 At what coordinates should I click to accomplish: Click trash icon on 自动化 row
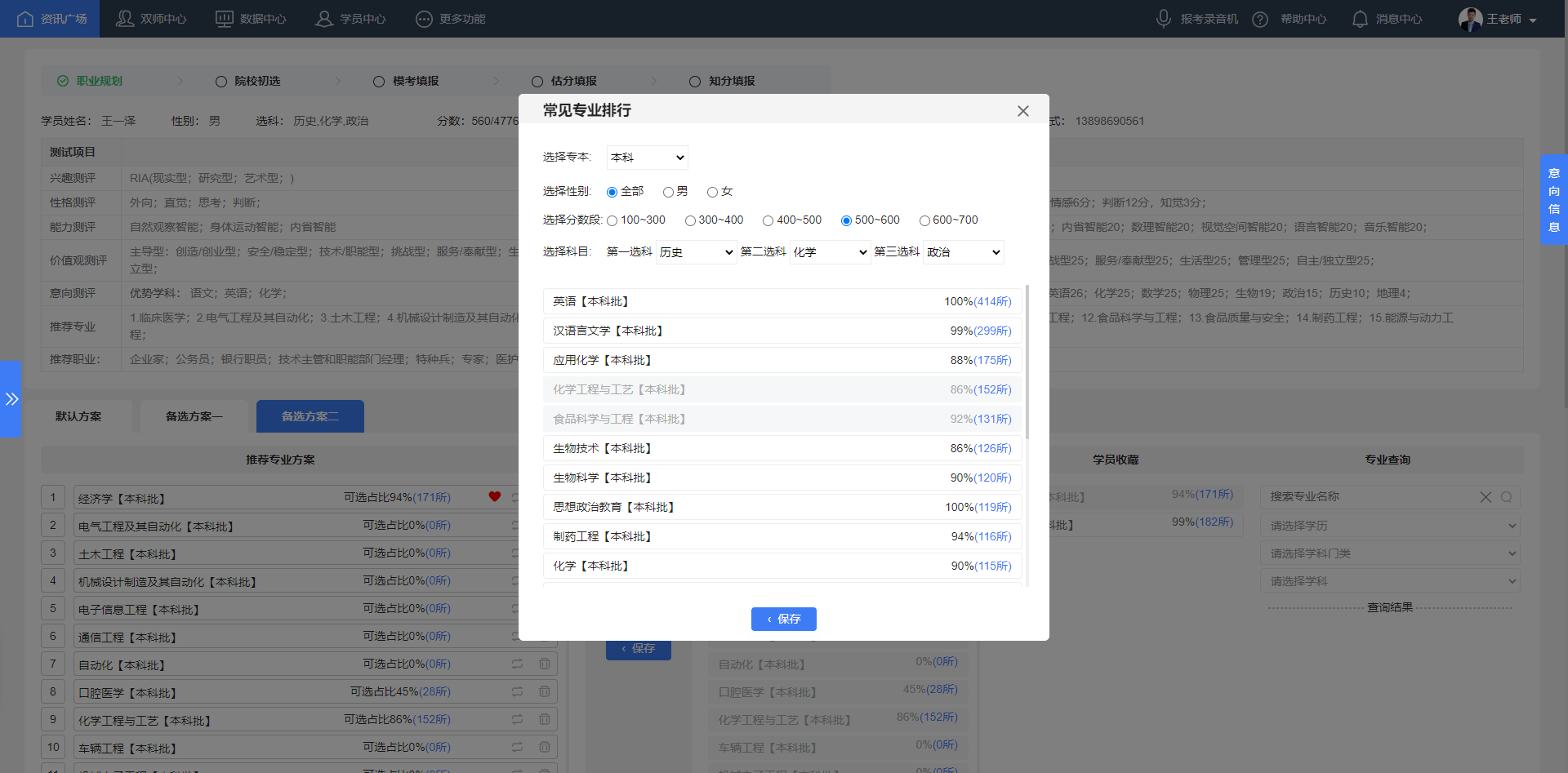[545, 664]
